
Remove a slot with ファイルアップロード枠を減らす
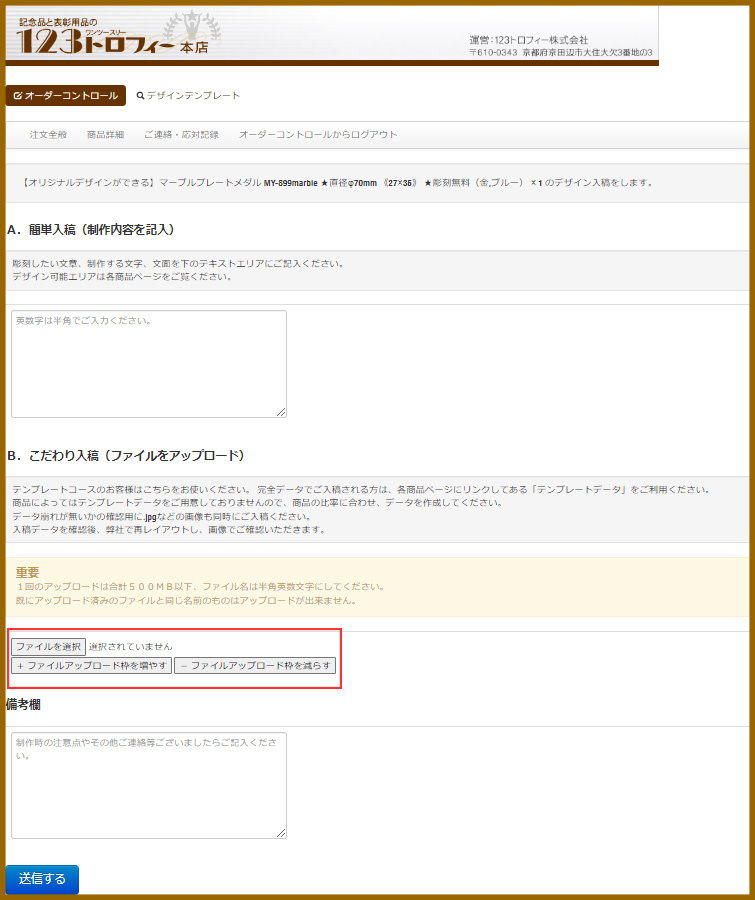(x=255, y=665)
